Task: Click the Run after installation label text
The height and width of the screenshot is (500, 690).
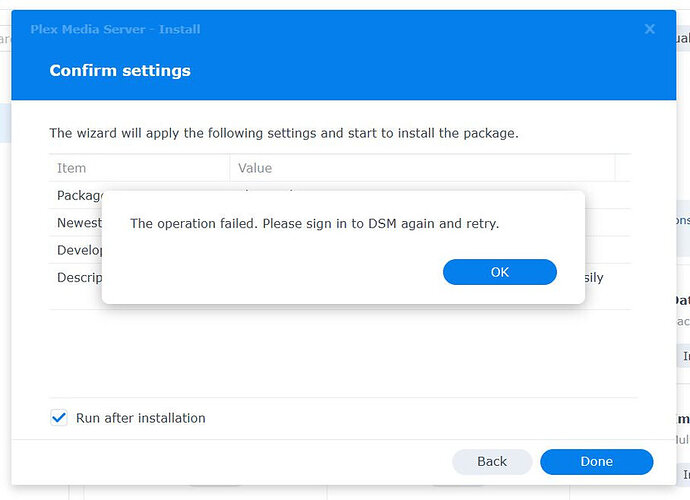Action: coord(141,418)
